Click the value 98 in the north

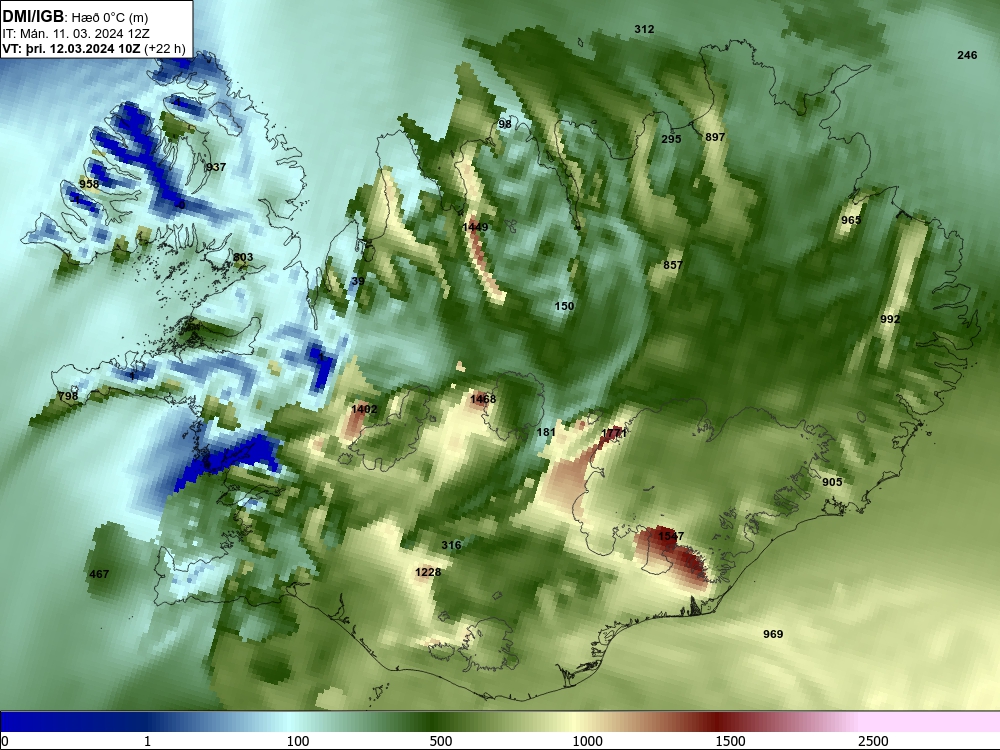(504, 124)
